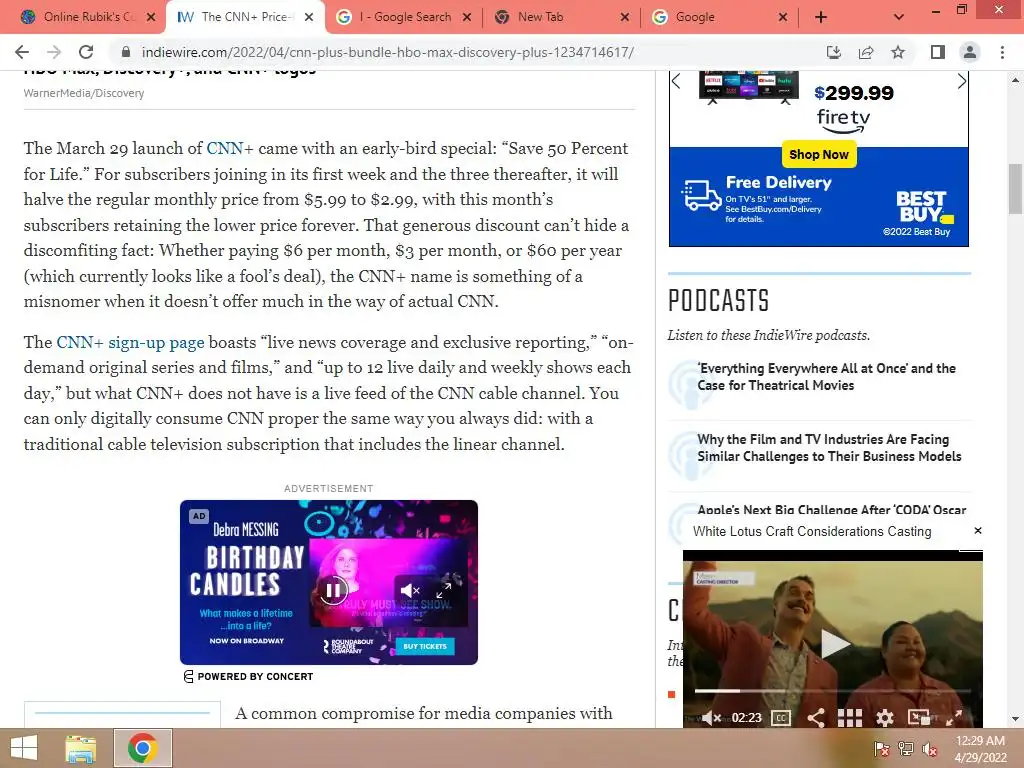This screenshot has height=768, width=1024.
Task: Open Film and TV Industries podcast link
Action: [829, 448]
